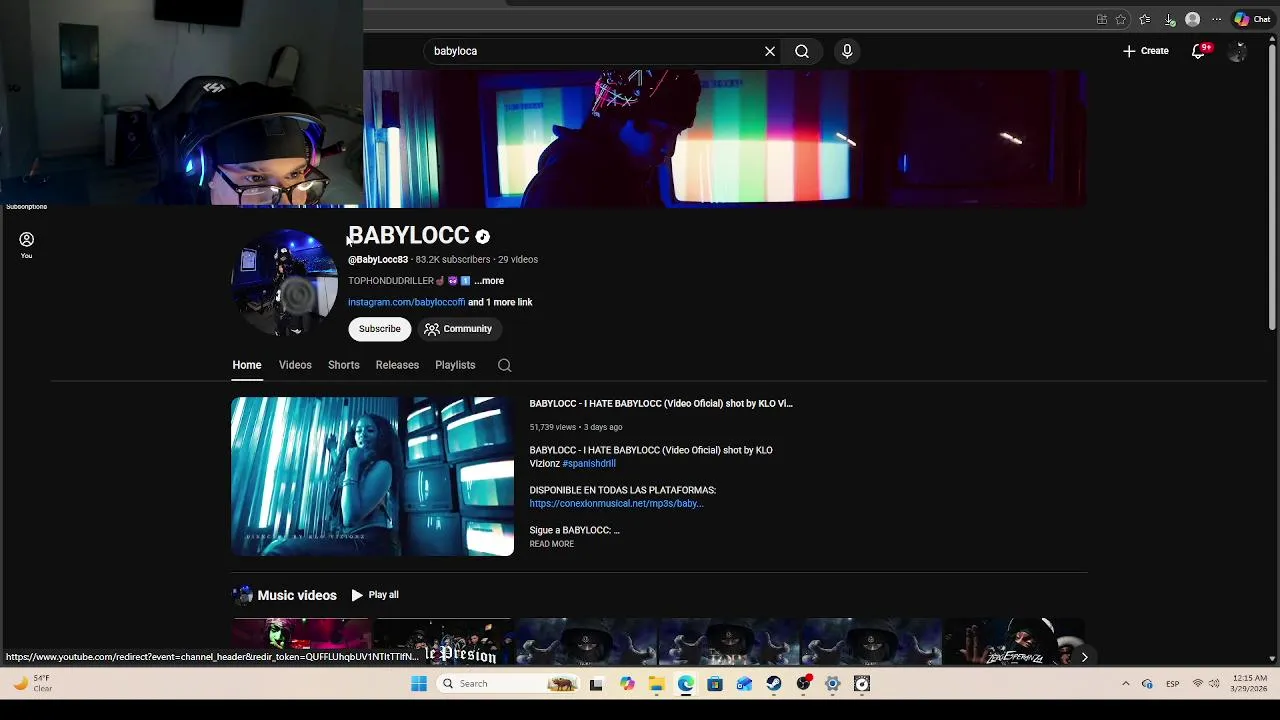The width and height of the screenshot is (1280, 720).
Task: Click the Windows taskbar Search box
Action: pyautogui.click(x=508, y=684)
